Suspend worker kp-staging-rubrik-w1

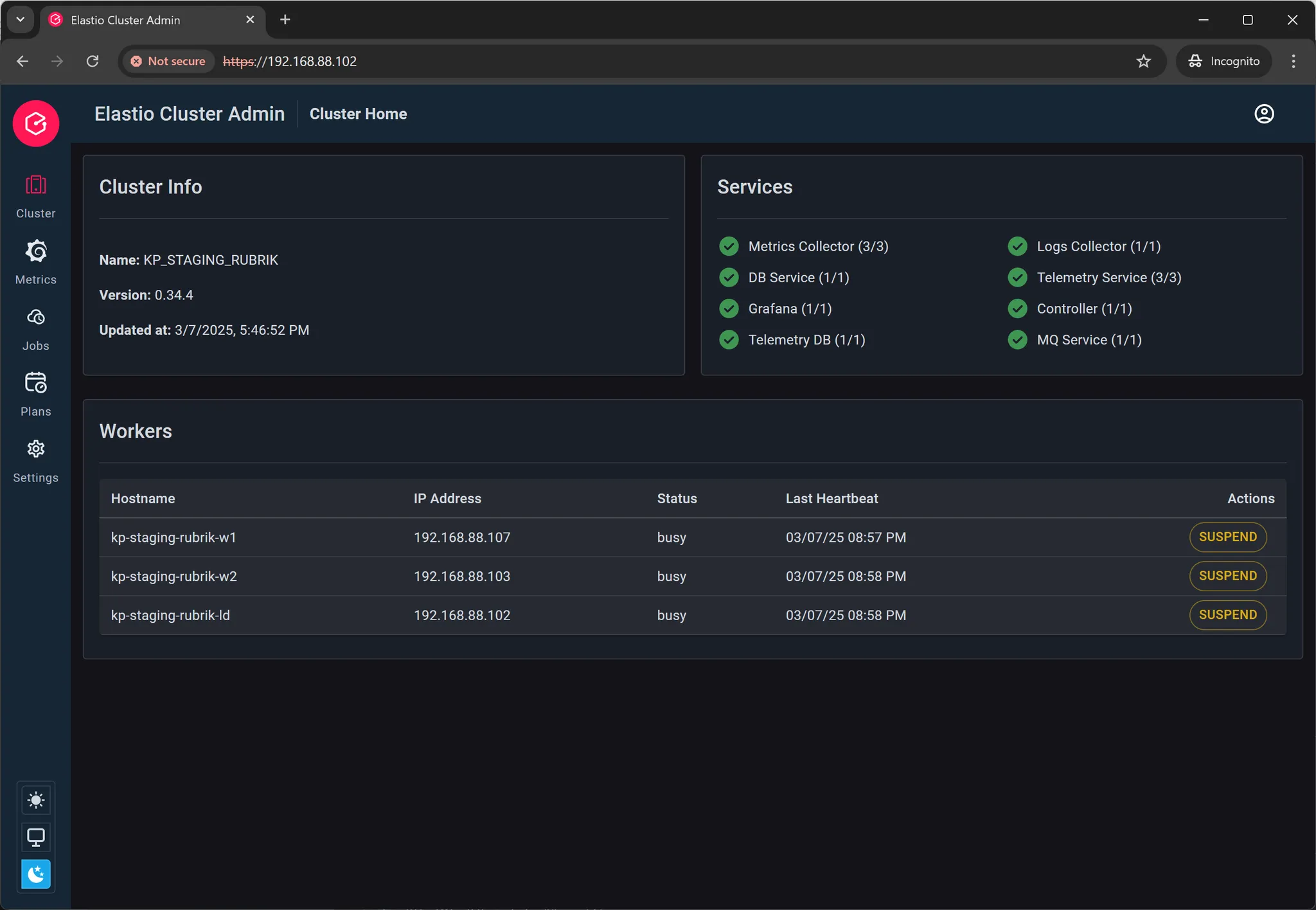[1227, 537]
